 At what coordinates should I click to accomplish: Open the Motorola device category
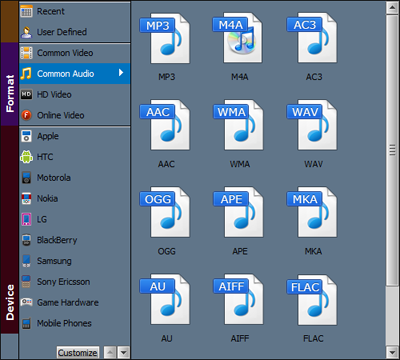point(75,178)
